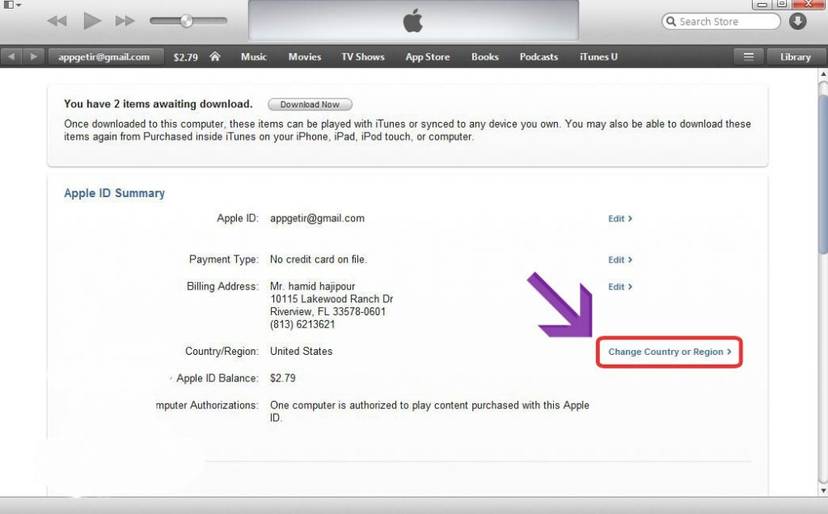Click the scrollbar down arrow
Viewport: 828px width, 514px height.
[823, 491]
